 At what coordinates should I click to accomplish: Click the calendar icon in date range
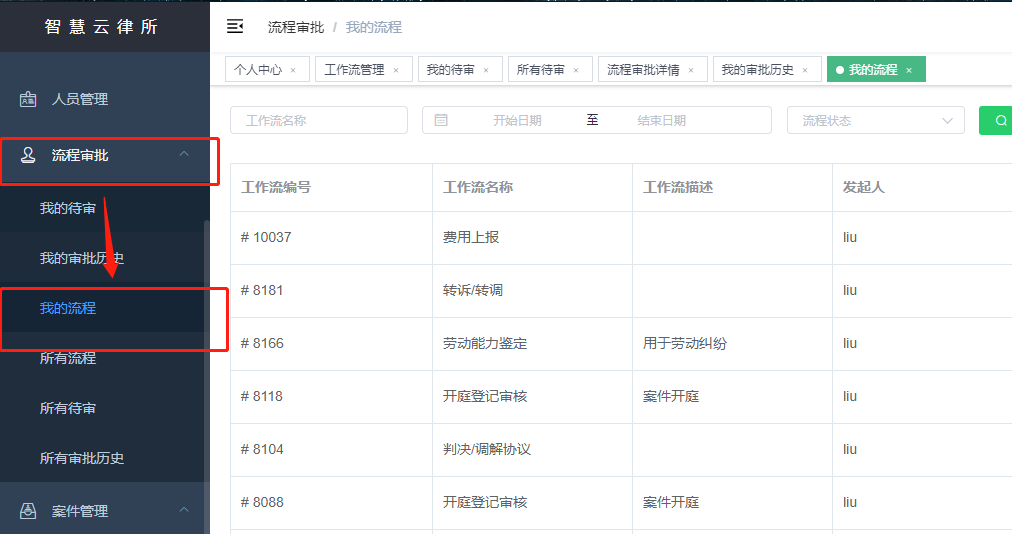(441, 120)
